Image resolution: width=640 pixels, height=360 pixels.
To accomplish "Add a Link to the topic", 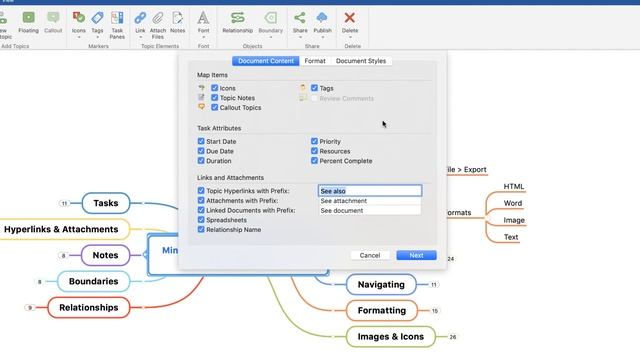I will pos(140,22).
